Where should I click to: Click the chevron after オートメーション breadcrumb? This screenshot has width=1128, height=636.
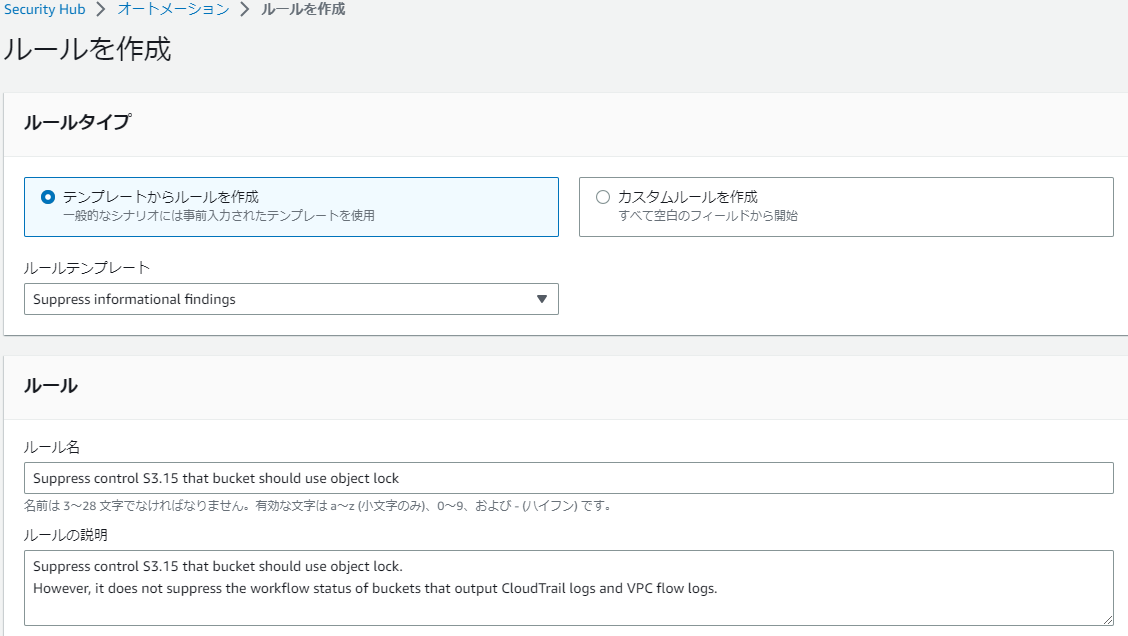[244, 9]
